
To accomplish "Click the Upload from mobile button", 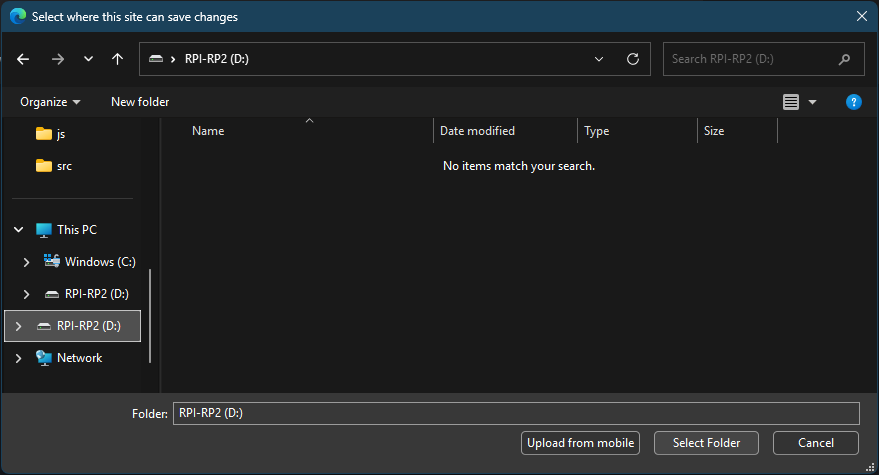I will 581,443.
